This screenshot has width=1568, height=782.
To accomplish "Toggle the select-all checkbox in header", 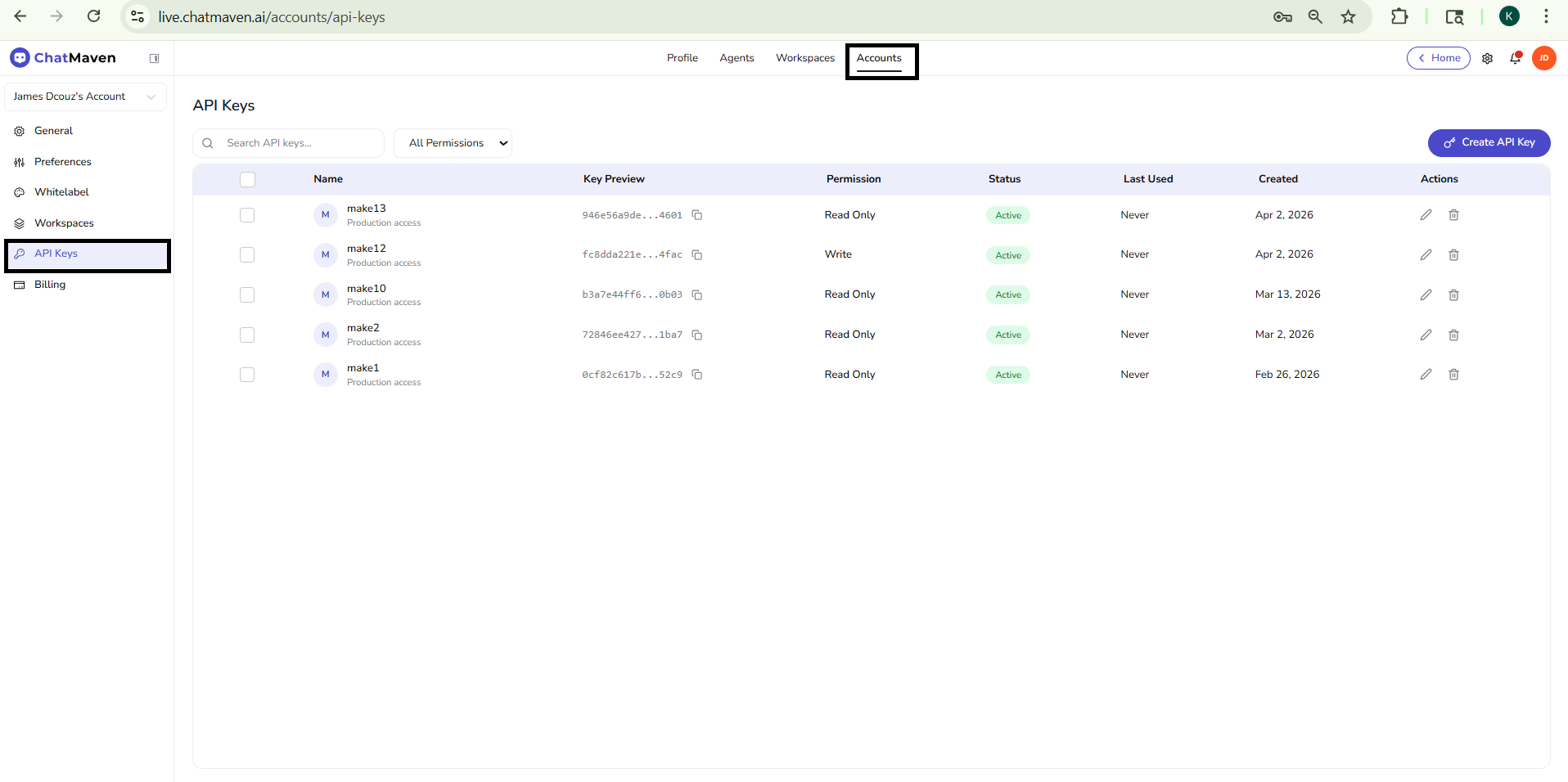I will pos(247,179).
